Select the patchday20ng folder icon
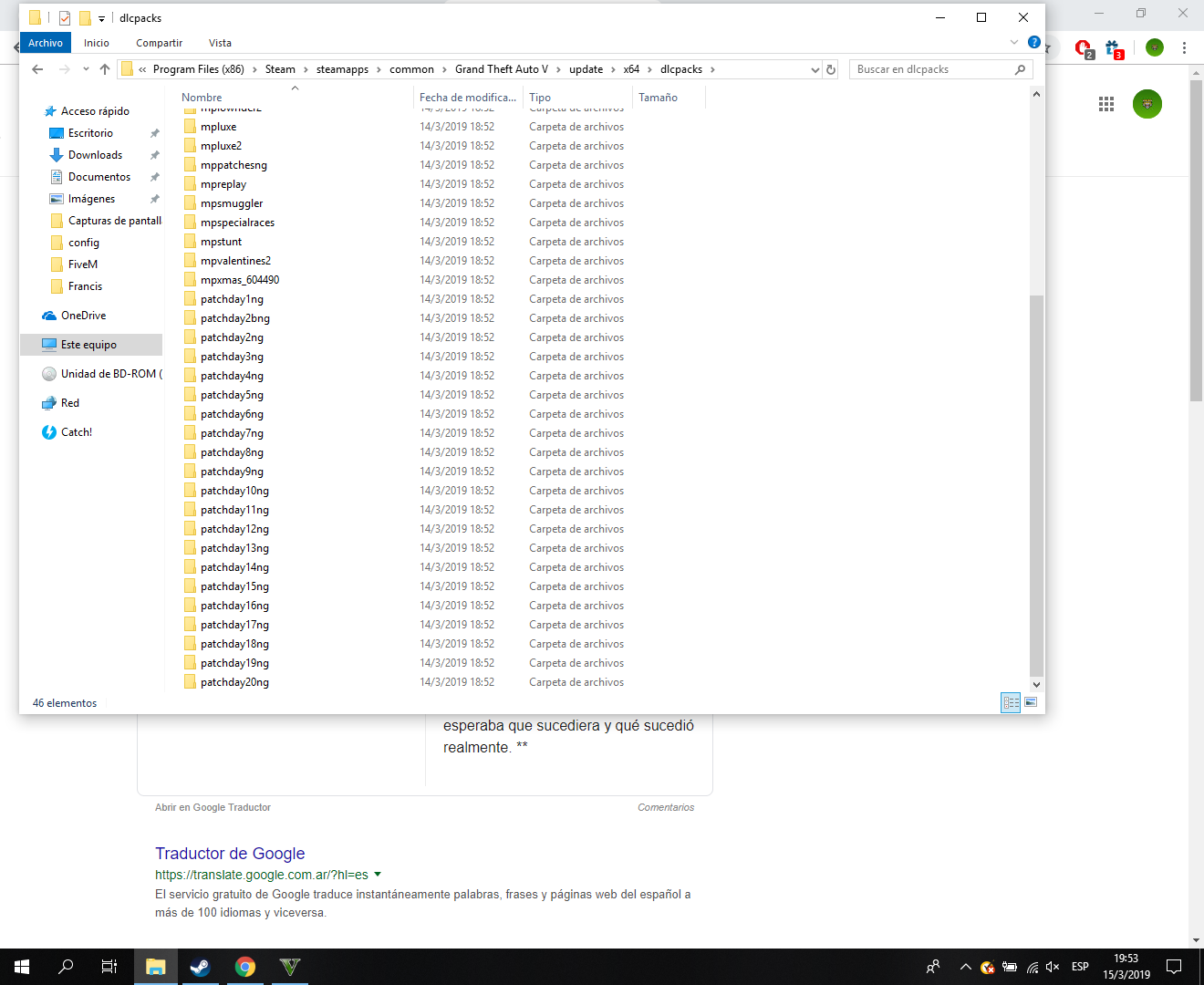The width and height of the screenshot is (1204, 985). click(x=190, y=681)
